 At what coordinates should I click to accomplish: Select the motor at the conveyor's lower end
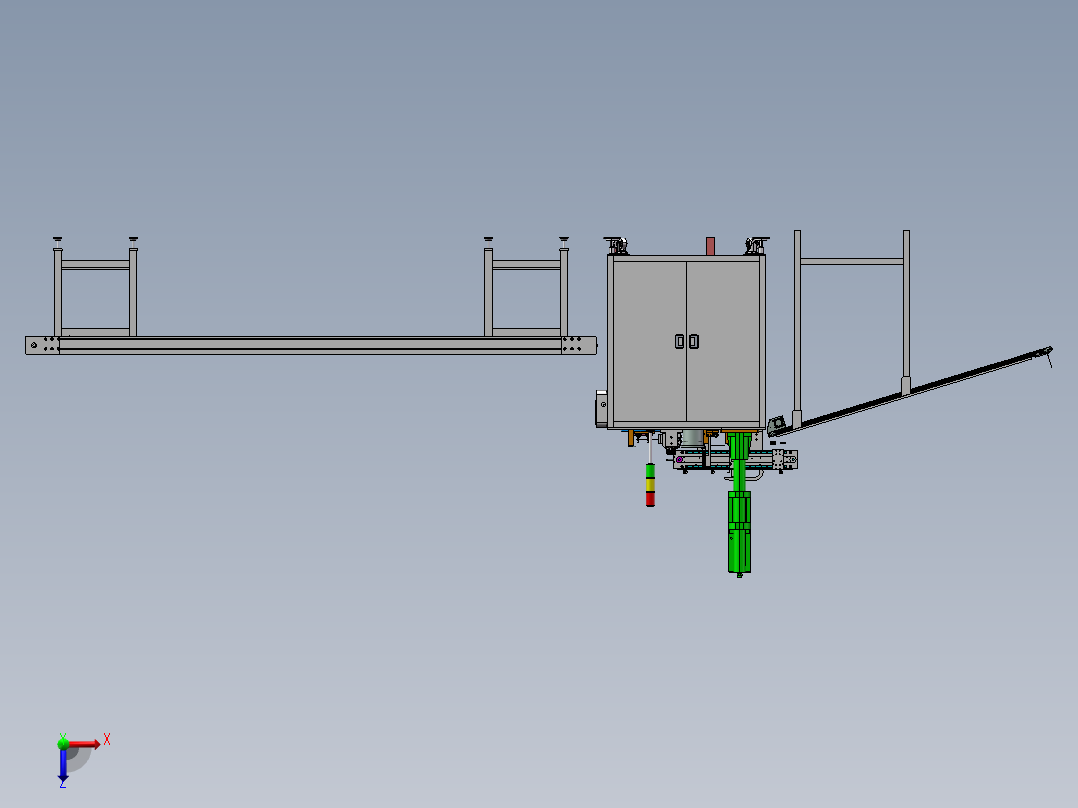777,424
